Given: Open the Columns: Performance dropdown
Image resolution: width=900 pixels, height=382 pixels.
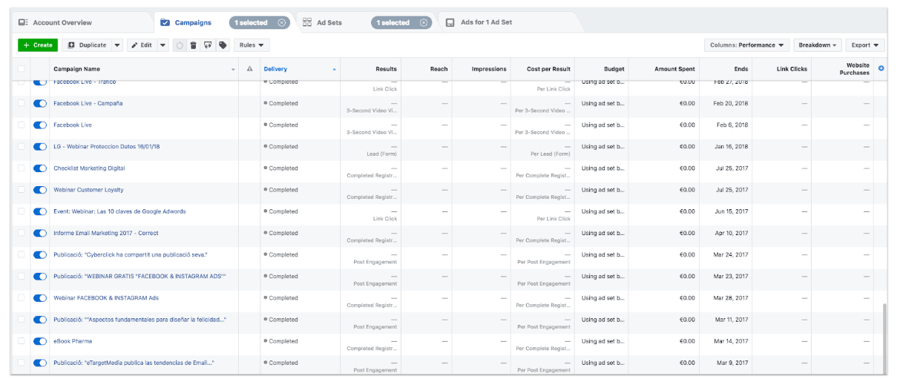Looking at the screenshot, I should (x=747, y=45).
